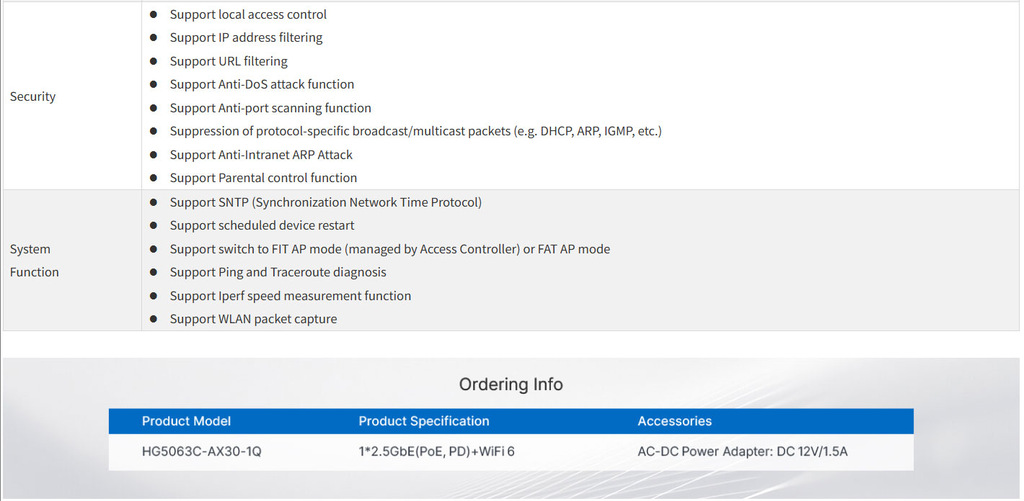Click the Anti-DoS attack function line
1024x501 pixels.
pyautogui.click(x=262, y=85)
